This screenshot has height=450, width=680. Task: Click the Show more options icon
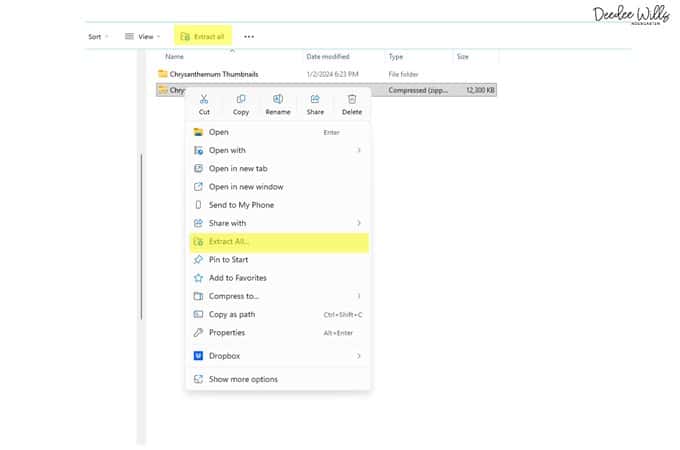coord(198,379)
